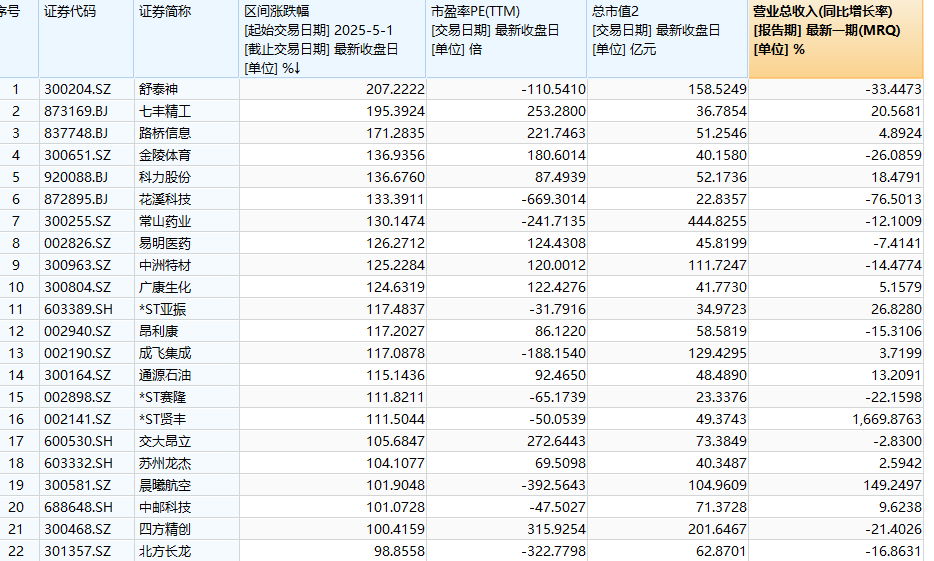Select code 600530.SH

click(x=78, y=442)
